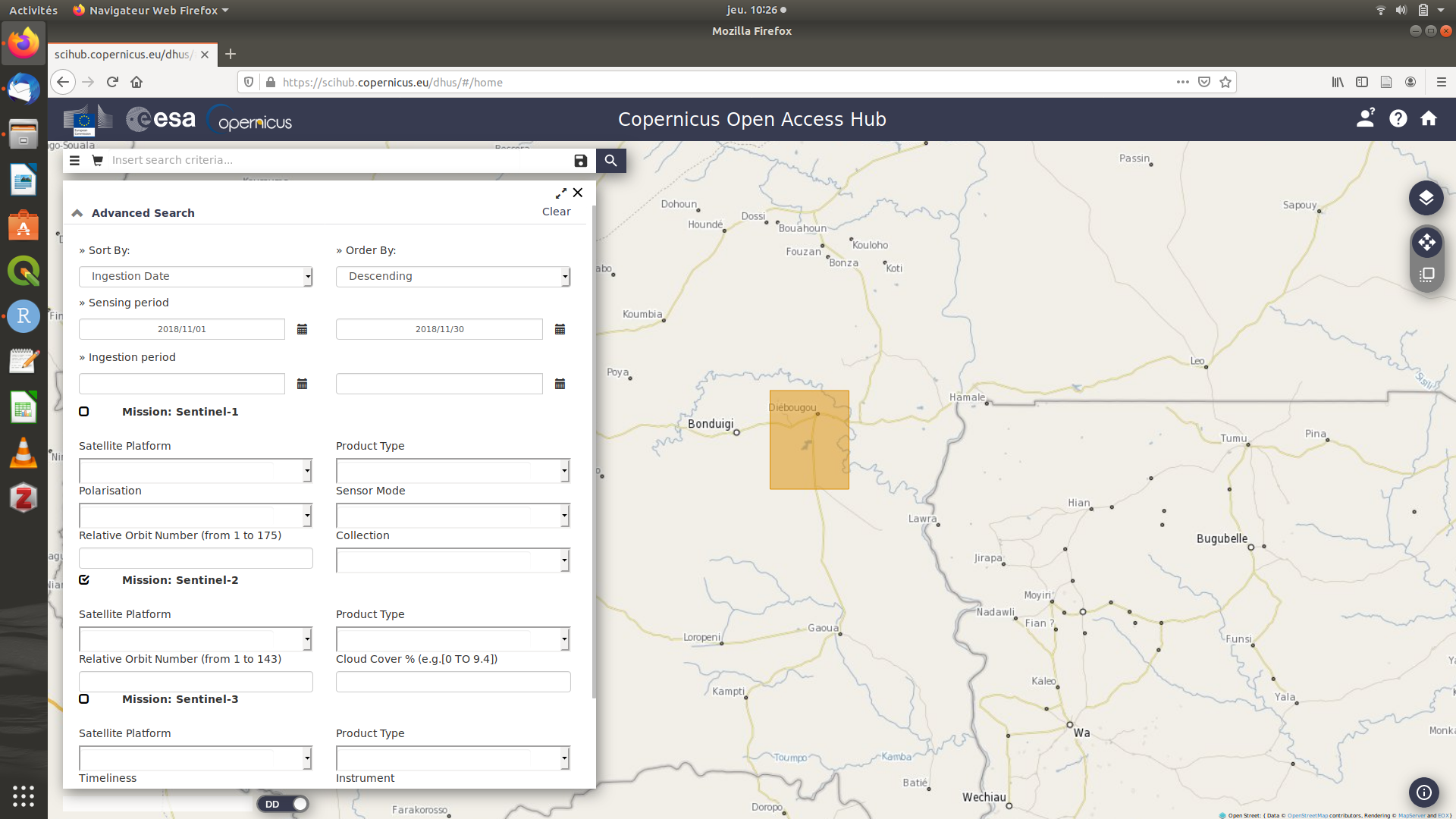Open sensing period end calendar
This screenshot has width=1456, height=819.
(560, 329)
